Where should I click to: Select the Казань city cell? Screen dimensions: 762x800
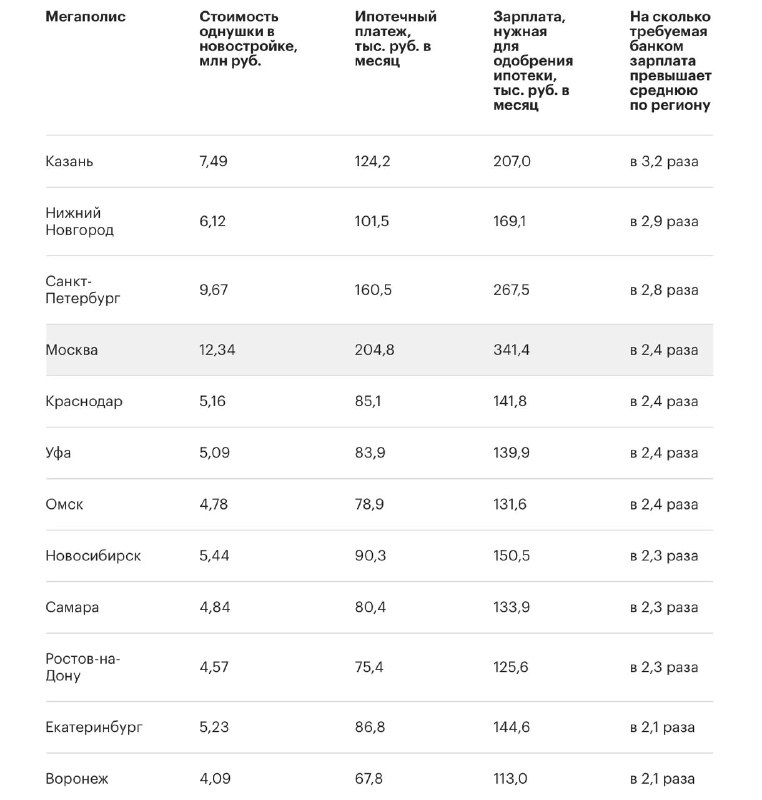tap(70, 161)
